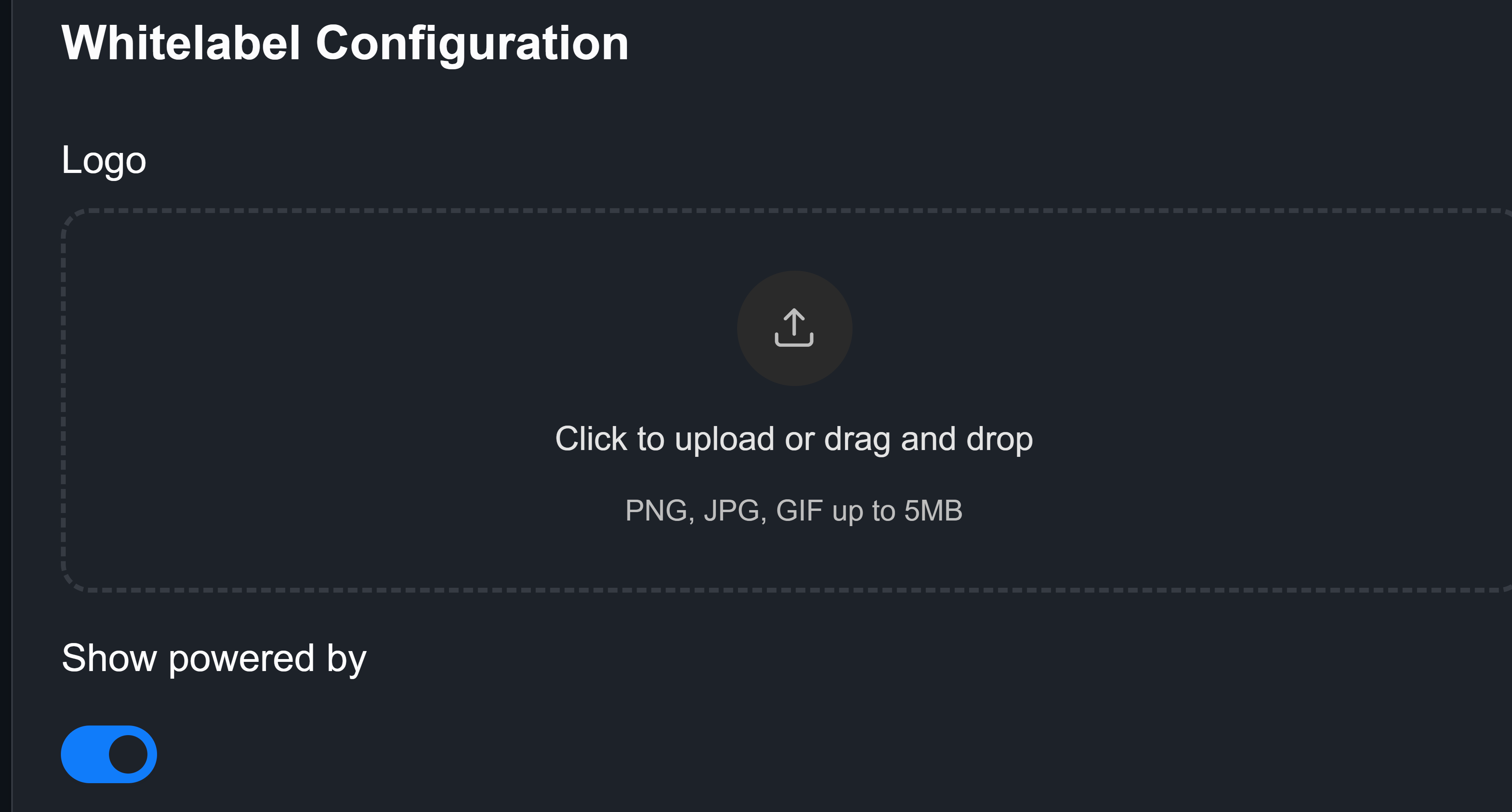Click the Whitelabel Configuration heading
1512x812 pixels.
point(345,43)
